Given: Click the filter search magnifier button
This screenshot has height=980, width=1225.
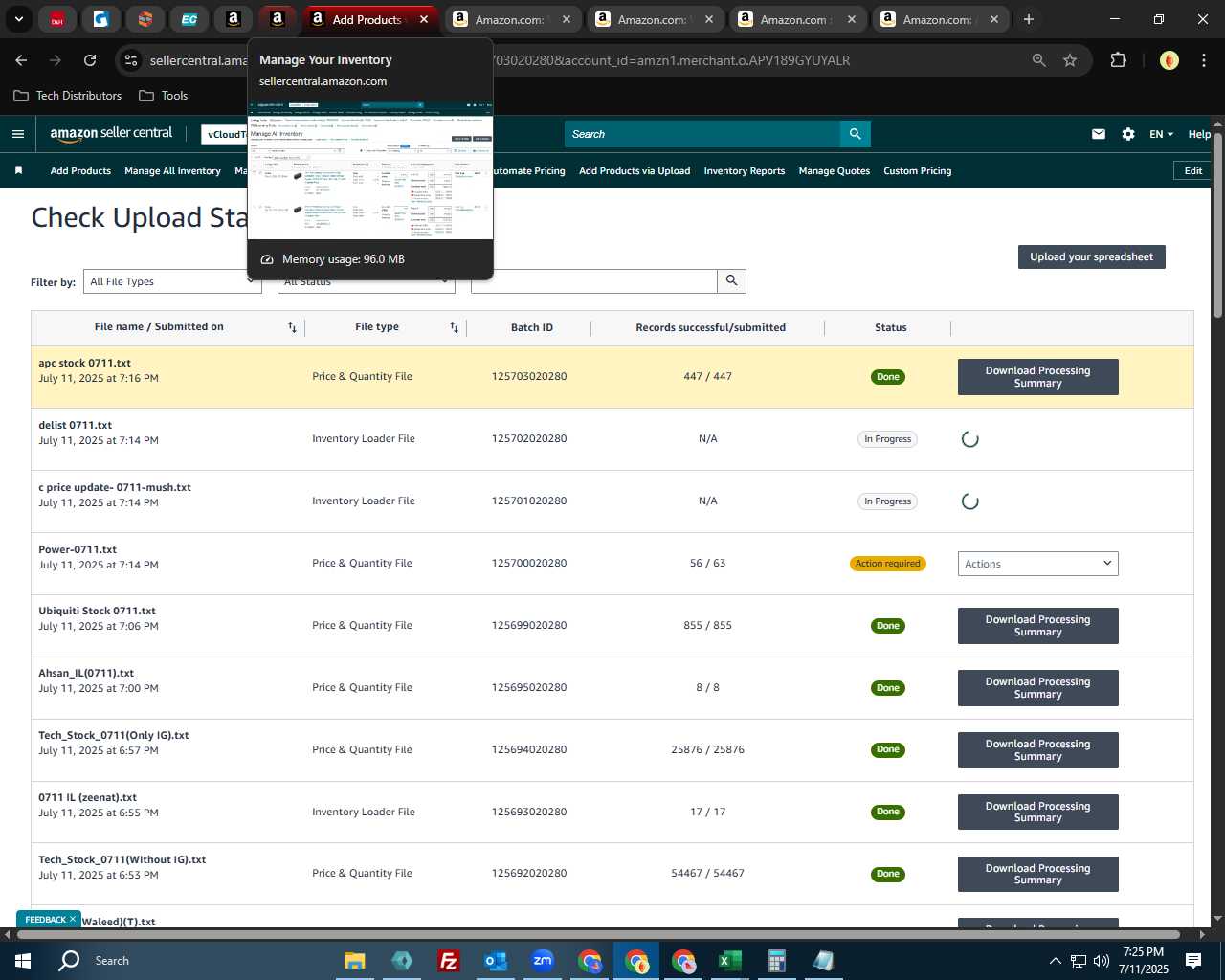Looking at the screenshot, I should [x=731, y=280].
